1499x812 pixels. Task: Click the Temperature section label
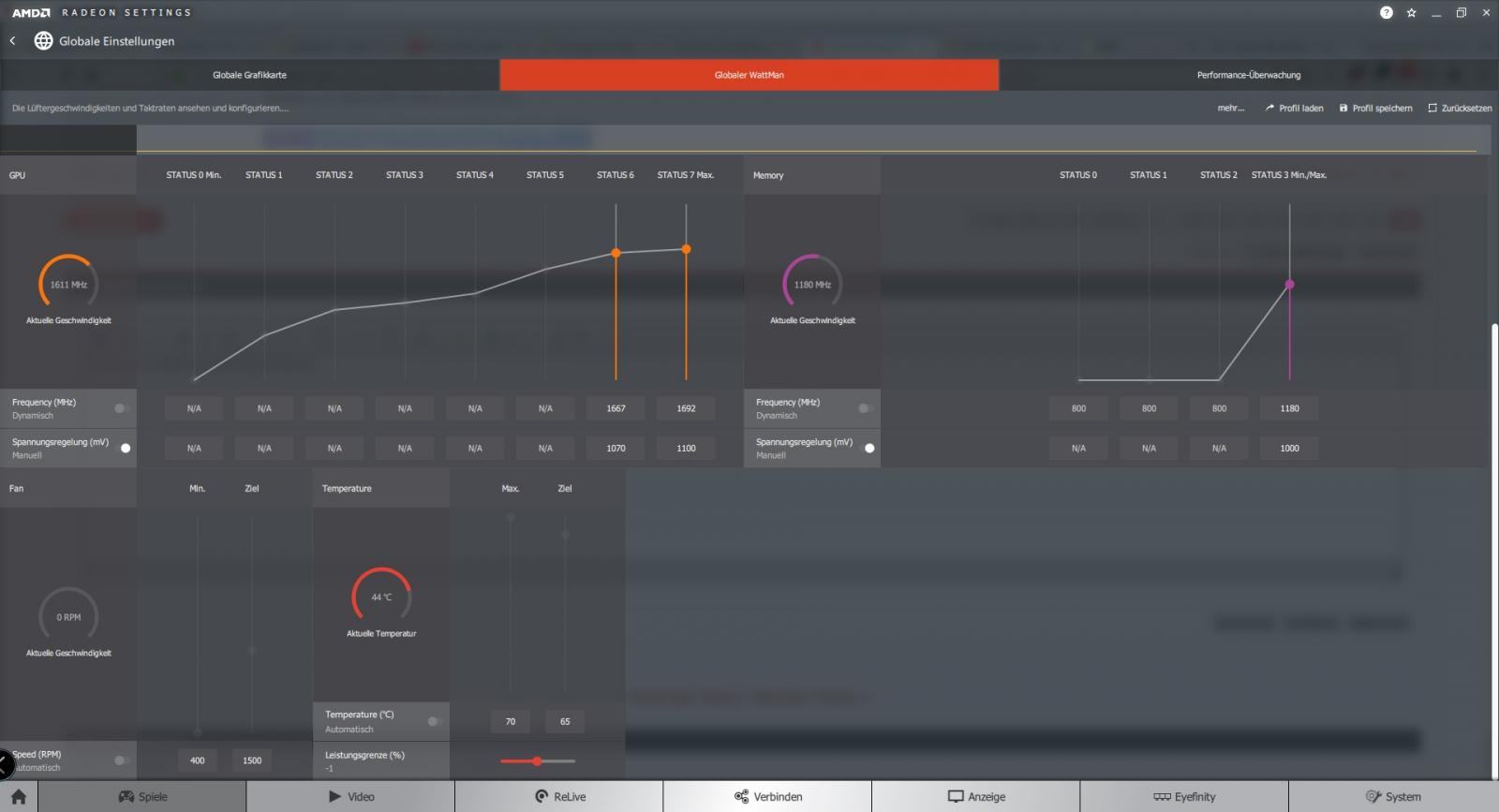pyautogui.click(x=347, y=488)
